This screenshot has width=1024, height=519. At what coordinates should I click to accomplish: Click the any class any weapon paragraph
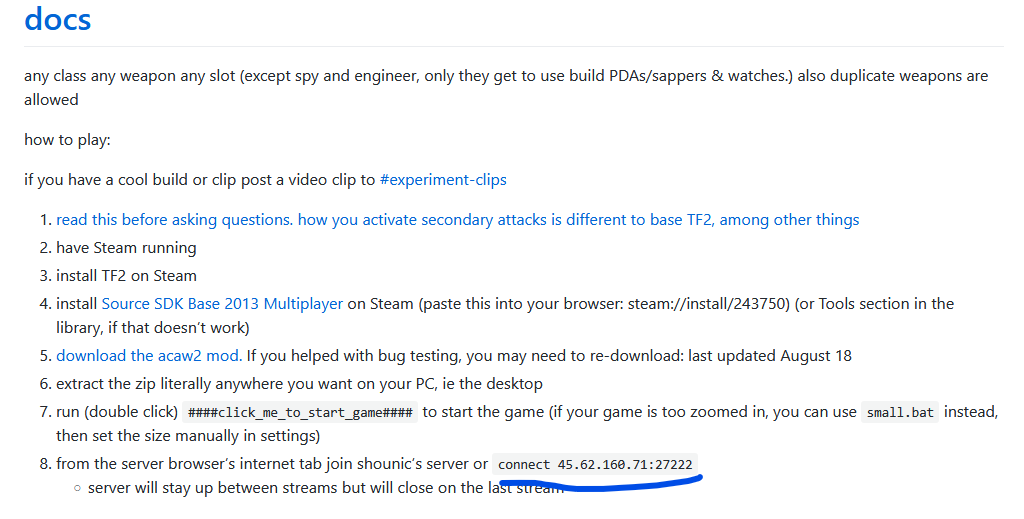506,88
